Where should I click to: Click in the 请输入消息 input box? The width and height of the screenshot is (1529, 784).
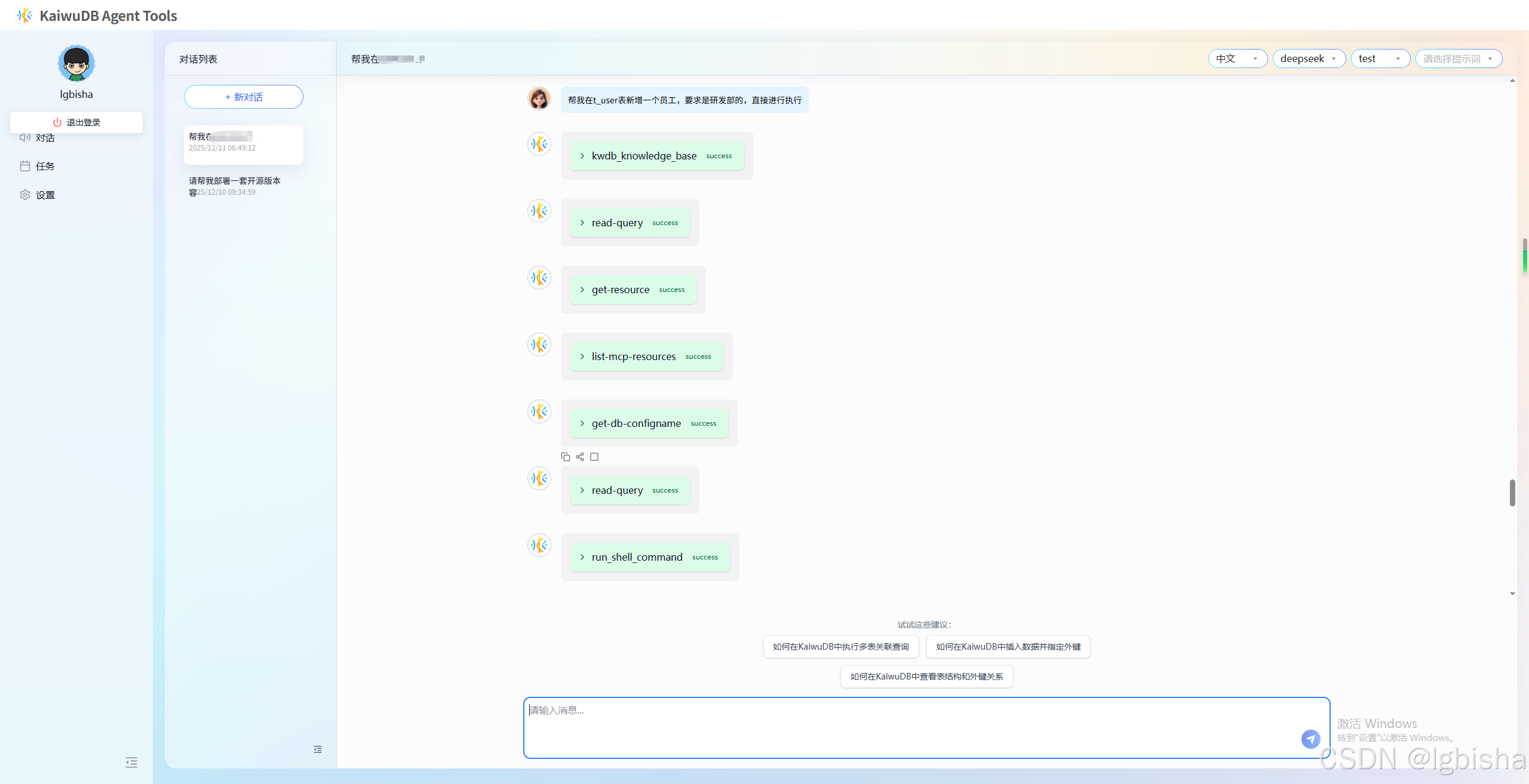pos(896,725)
